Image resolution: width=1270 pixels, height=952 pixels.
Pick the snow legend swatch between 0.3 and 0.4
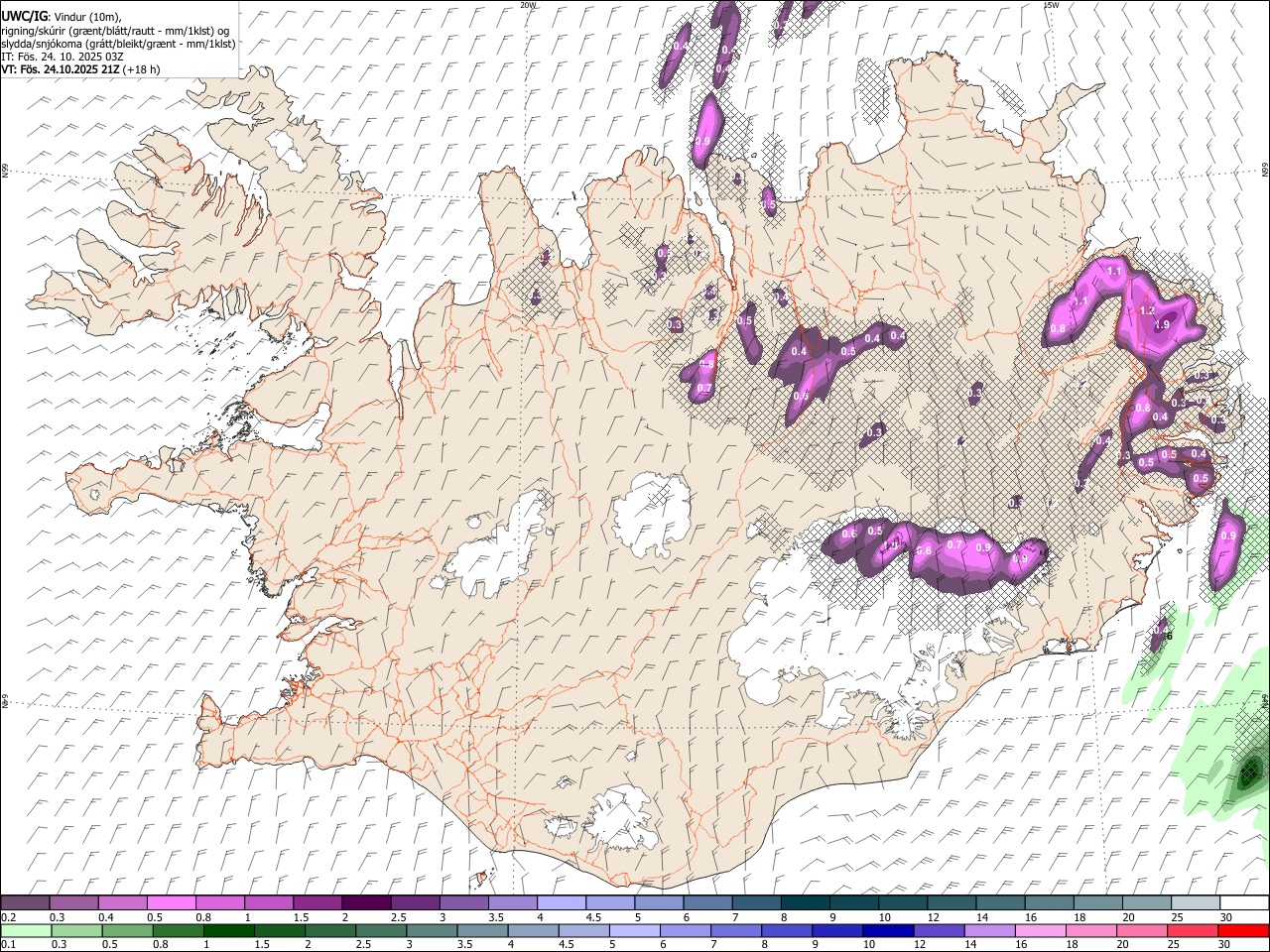[73, 903]
